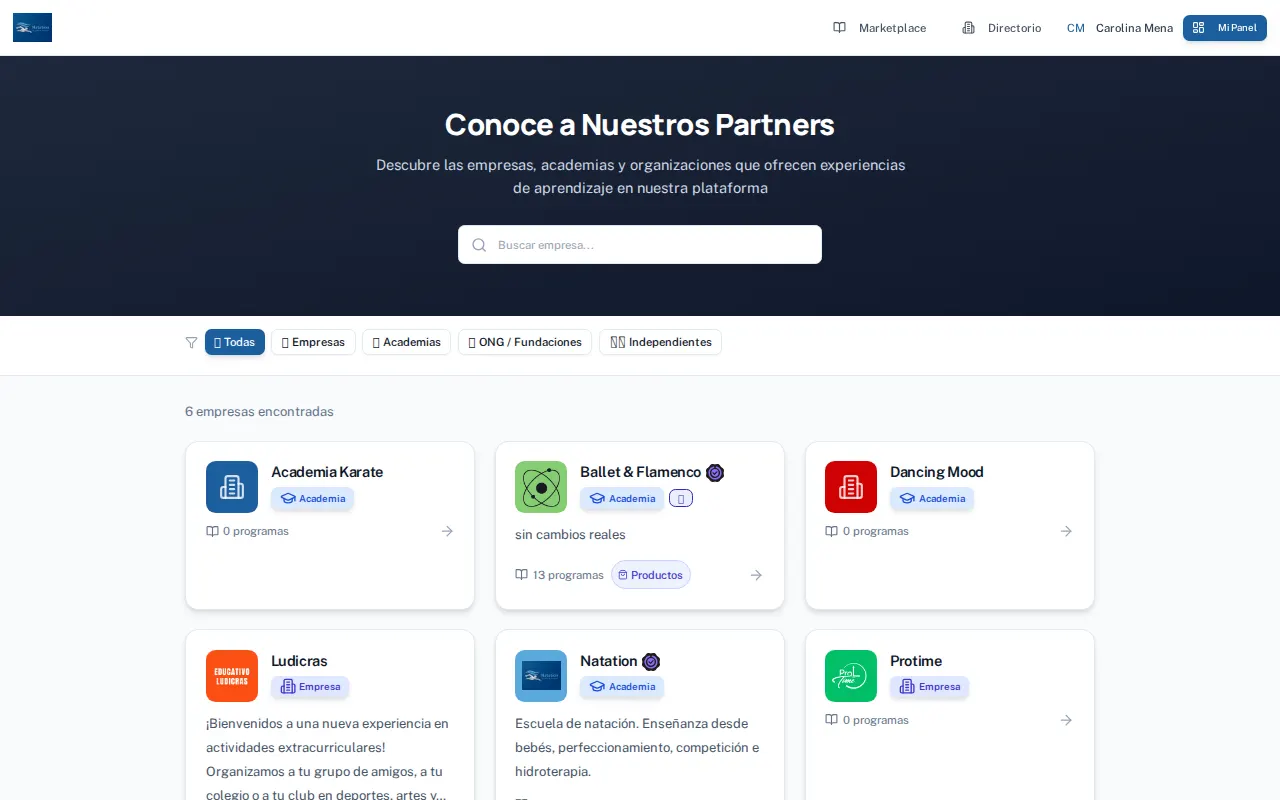Viewport: 1280px width, 800px height.
Task: Click the verified badge next to Natation
Action: (x=651, y=662)
